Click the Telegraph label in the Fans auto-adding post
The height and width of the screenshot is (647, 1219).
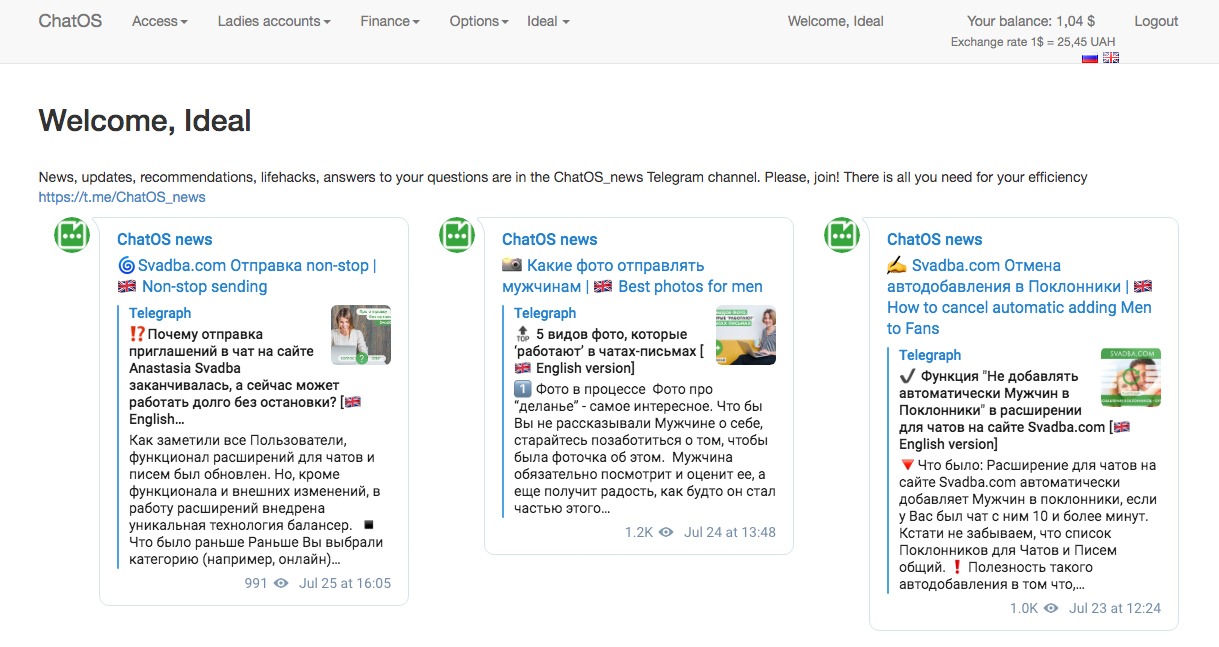[930, 355]
